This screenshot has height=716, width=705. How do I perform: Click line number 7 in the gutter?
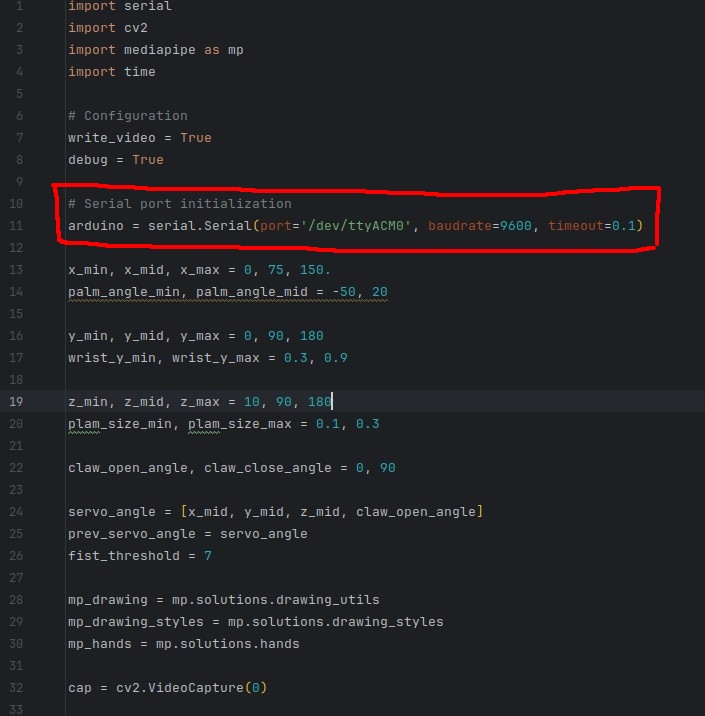point(19,138)
